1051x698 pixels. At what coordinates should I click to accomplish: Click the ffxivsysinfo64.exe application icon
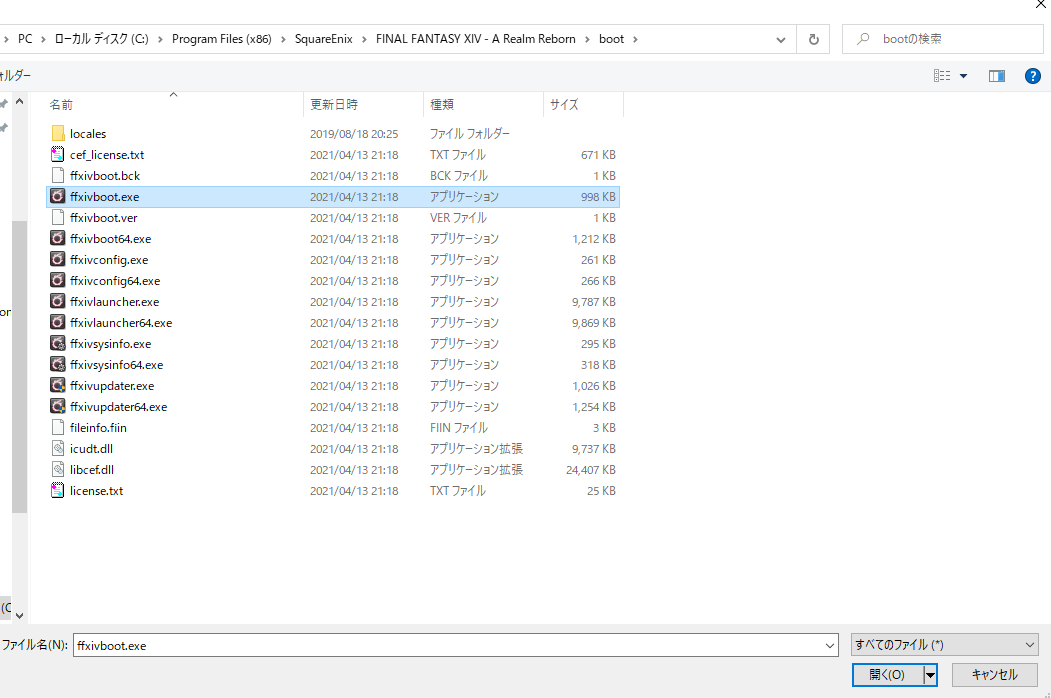58,364
